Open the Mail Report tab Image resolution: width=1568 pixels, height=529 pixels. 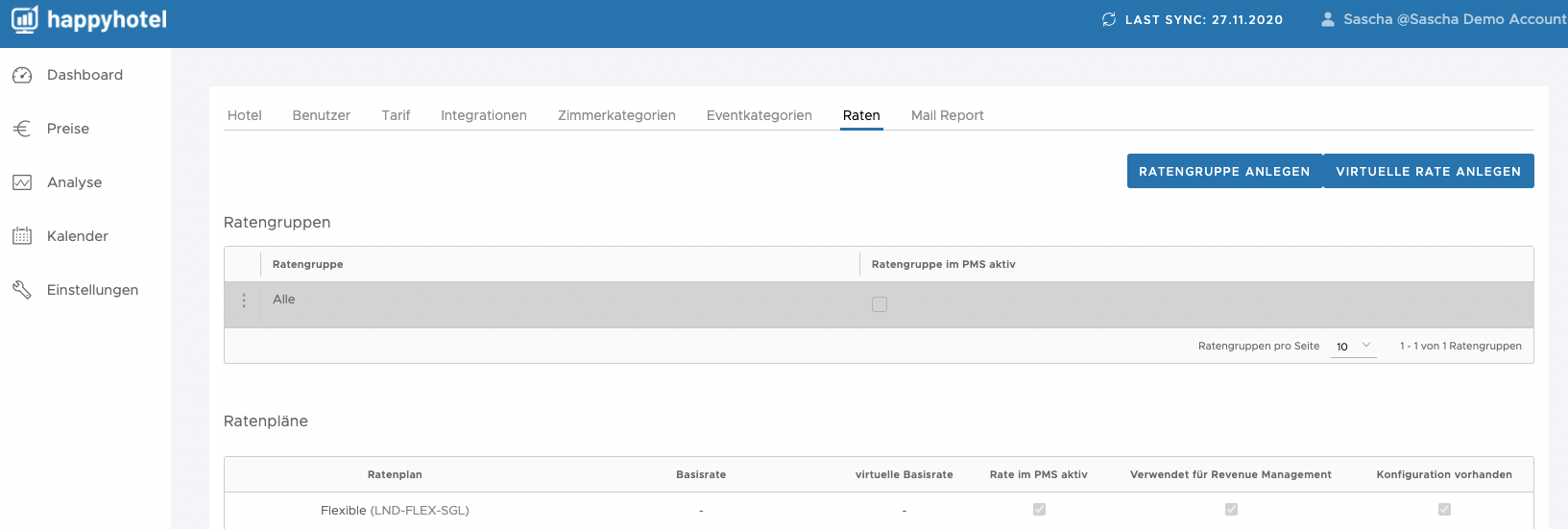[948, 115]
